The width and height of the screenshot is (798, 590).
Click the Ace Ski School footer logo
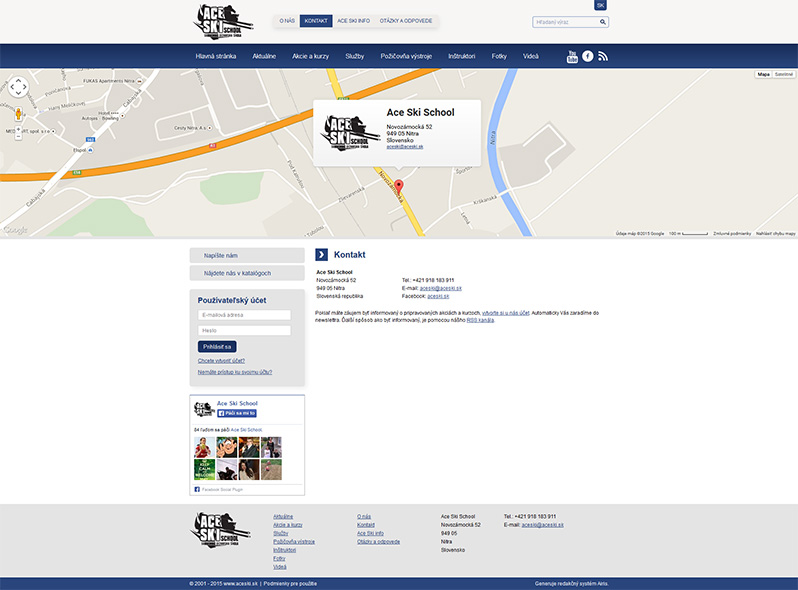pyautogui.click(x=220, y=530)
